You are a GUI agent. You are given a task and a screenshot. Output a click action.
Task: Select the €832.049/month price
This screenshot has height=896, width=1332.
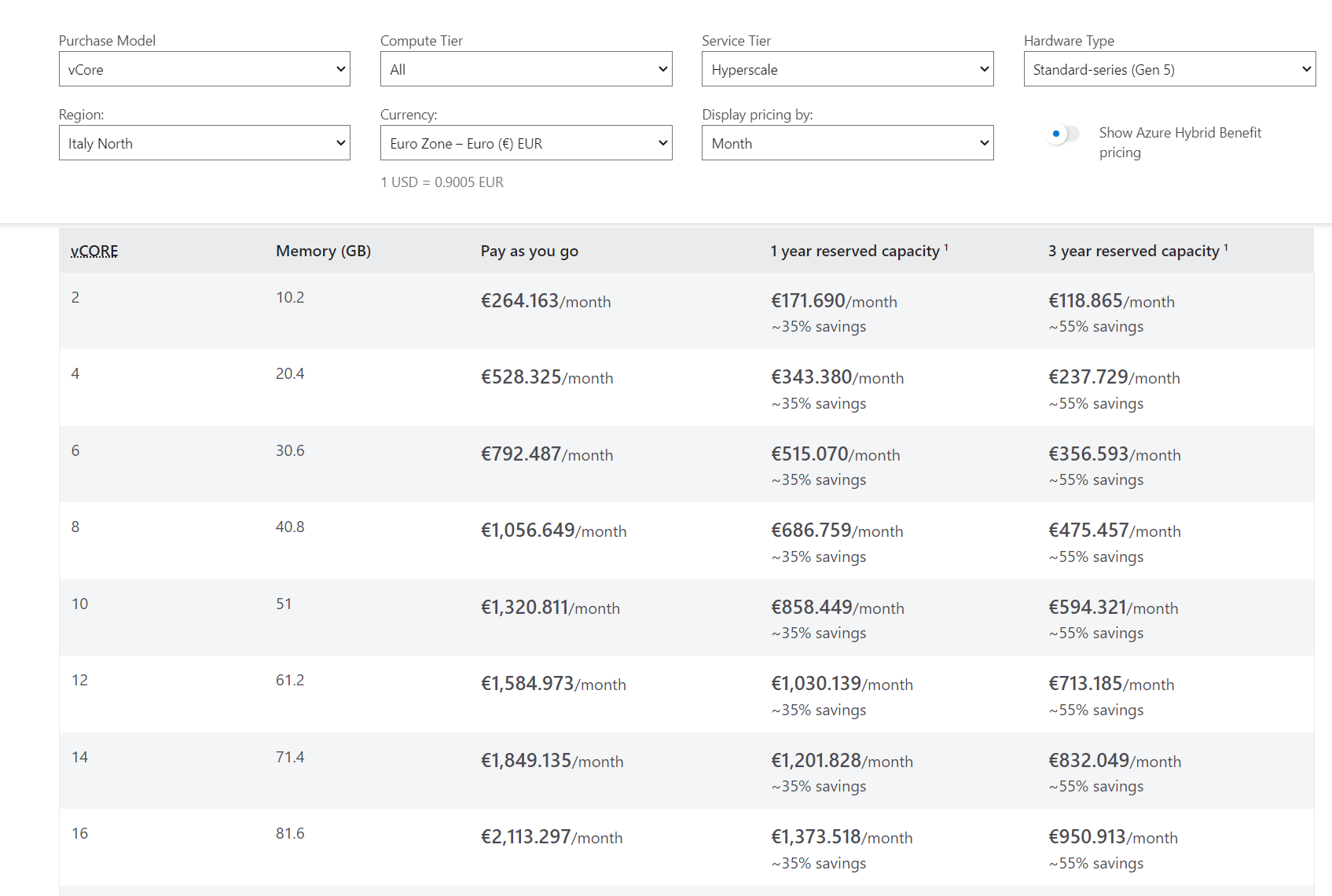click(x=1115, y=761)
